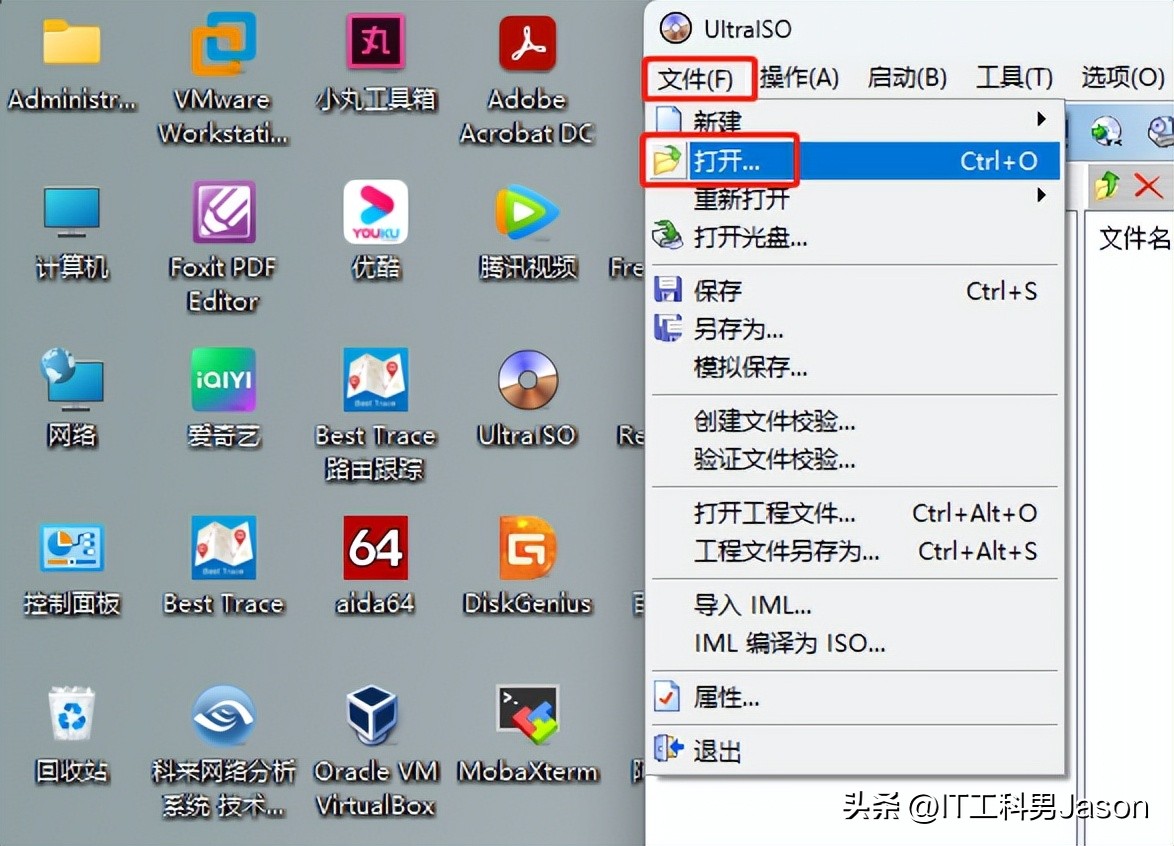This screenshot has width=1174, height=846.
Task: Open the 选项(O) menu
Action: (1121, 76)
